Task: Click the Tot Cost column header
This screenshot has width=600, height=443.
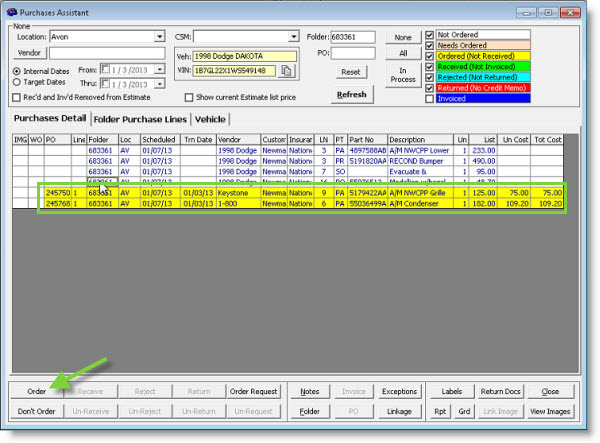Action: click(x=547, y=140)
